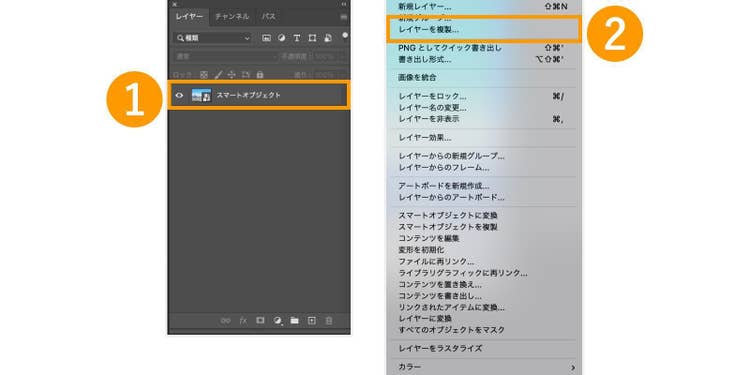Choose アートボードを新規作成... menu item
This screenshot has height=375, width=750.
484,186
